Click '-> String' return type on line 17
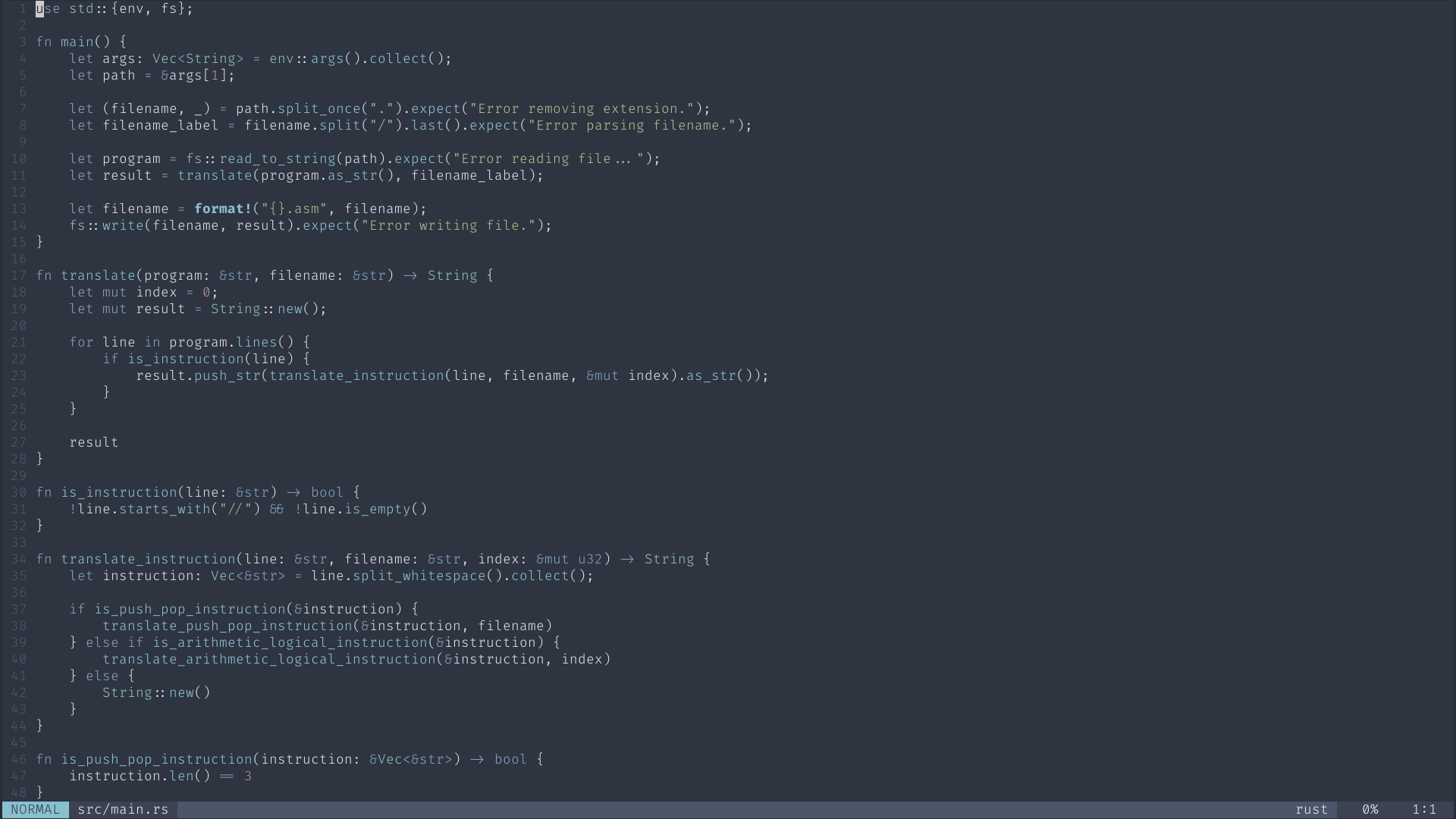 (440, 275)
